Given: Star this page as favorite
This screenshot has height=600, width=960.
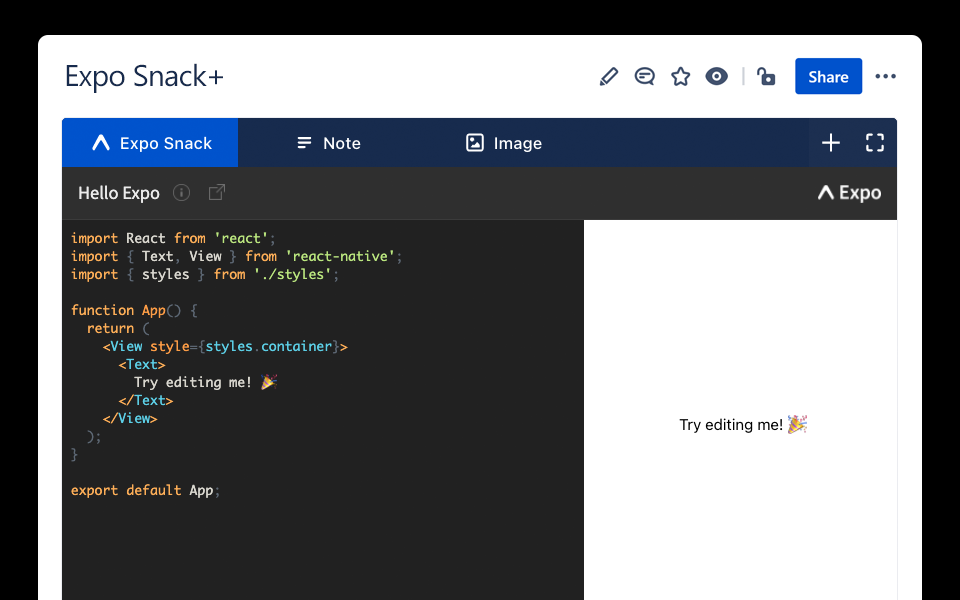Looking at the screenshot, I should (681, 77).
